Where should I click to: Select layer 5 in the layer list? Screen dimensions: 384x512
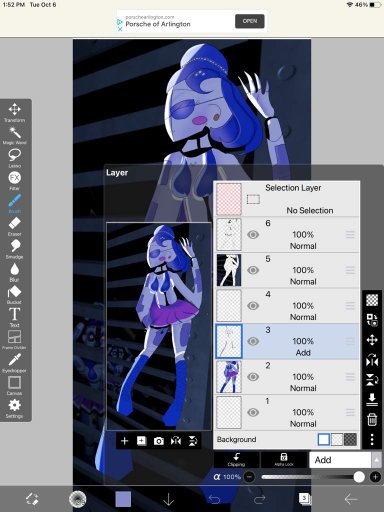point(286,270)
